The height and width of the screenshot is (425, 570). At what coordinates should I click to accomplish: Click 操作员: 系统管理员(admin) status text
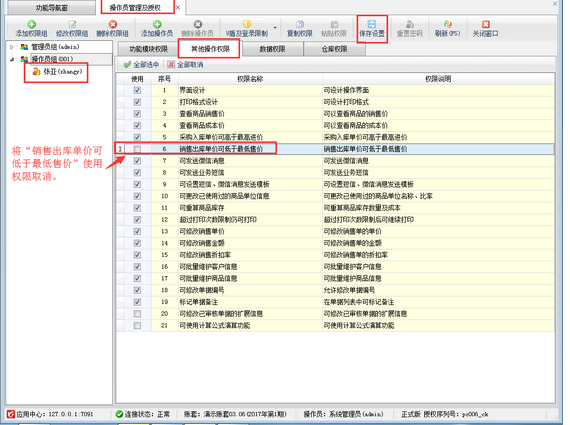tap(344, 414)
